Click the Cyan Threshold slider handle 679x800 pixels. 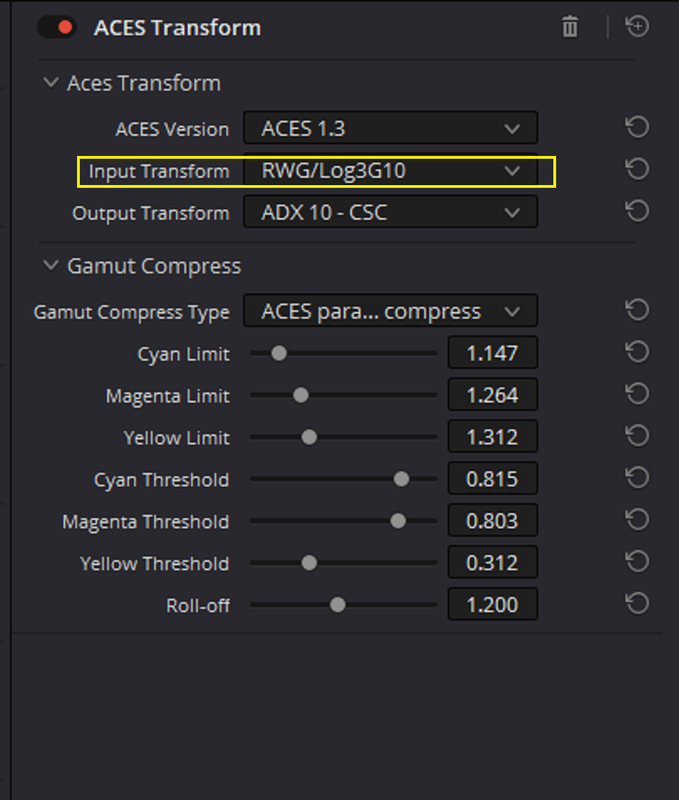401,479
